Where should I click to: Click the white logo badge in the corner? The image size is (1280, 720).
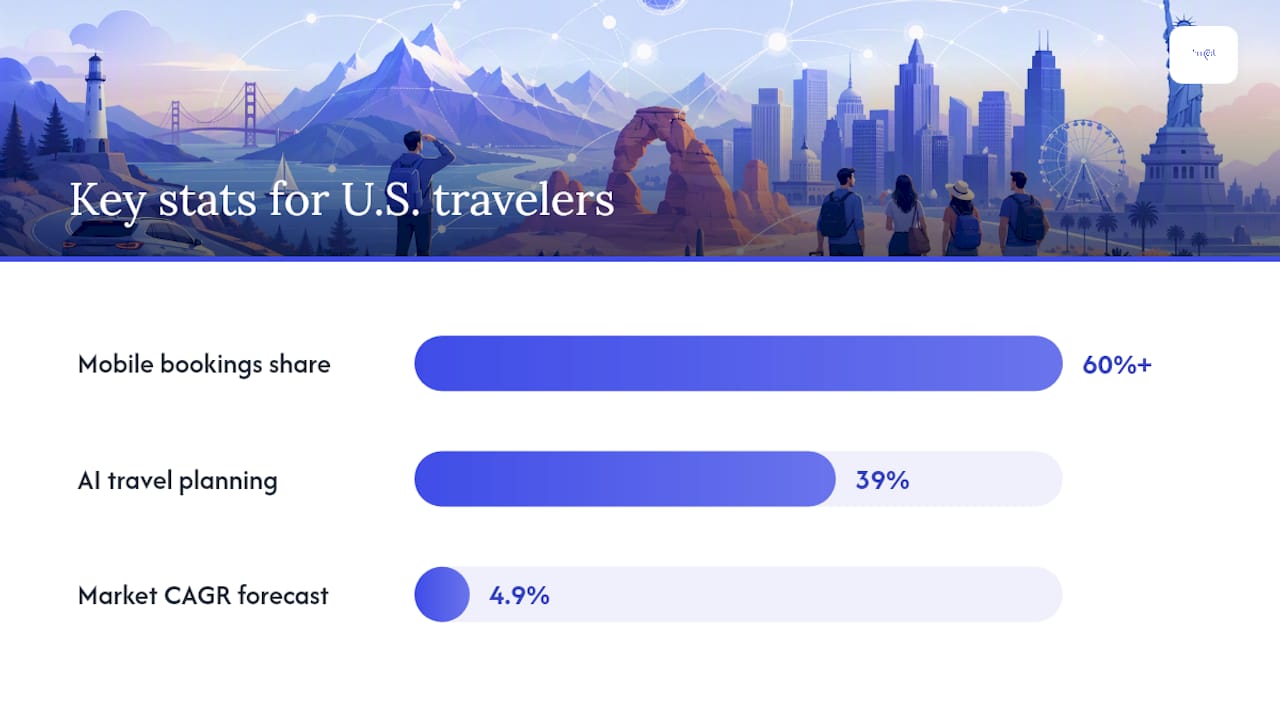click(x=1203, y=55)
